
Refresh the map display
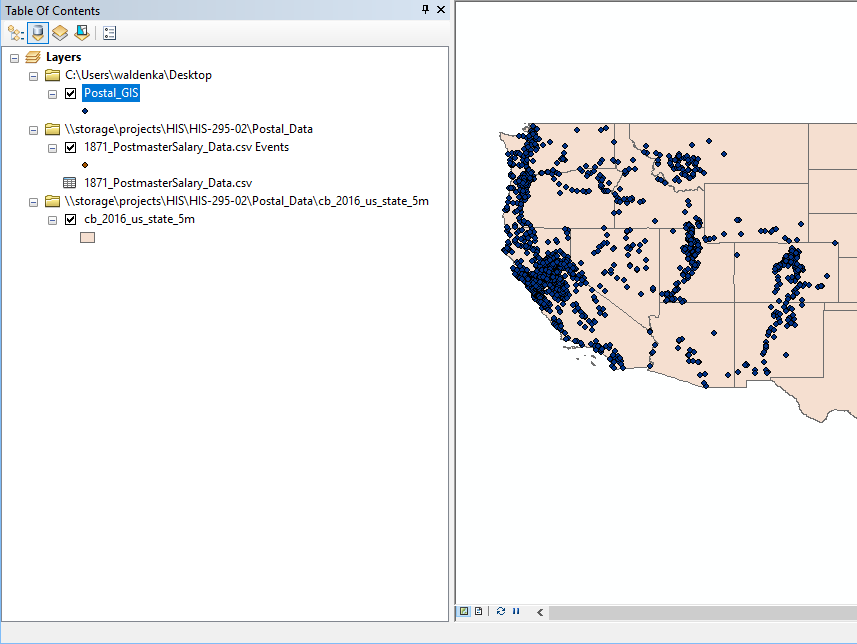tap(500, 611)
